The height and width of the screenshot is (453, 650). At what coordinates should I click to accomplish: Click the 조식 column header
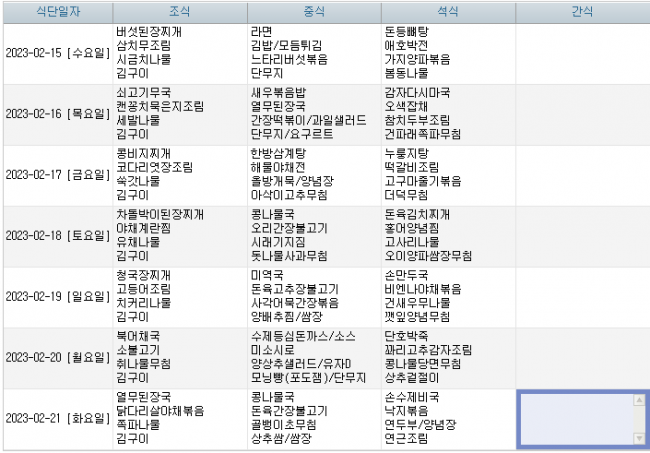click(179, 11)
